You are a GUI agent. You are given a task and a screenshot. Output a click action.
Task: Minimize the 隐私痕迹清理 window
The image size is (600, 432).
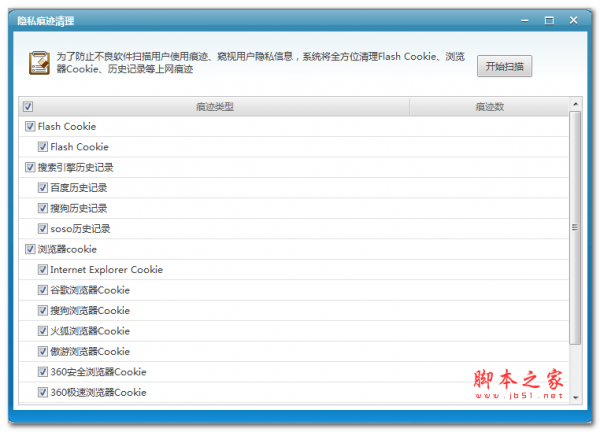point(525,21)
